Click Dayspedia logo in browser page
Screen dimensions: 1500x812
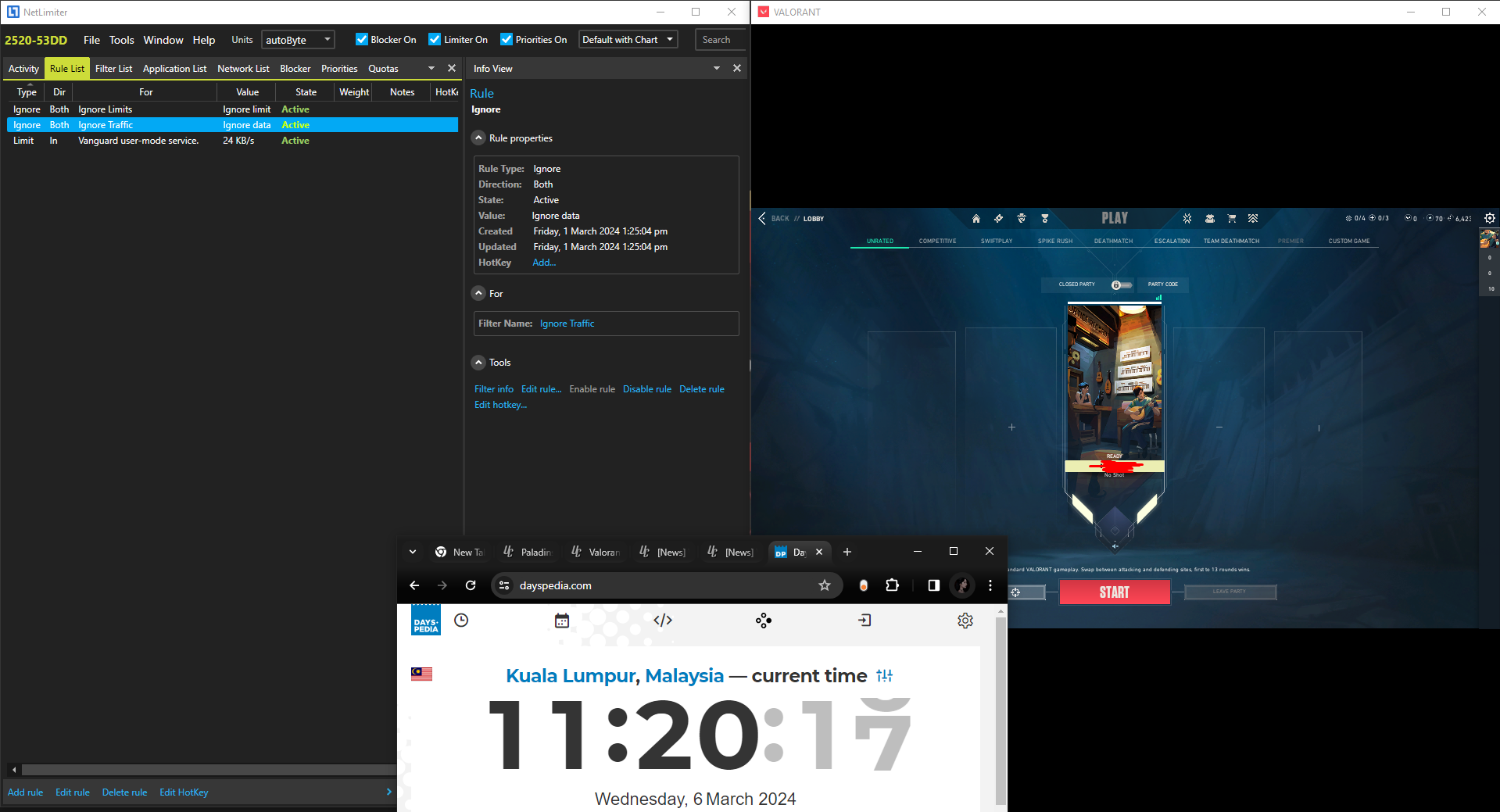tap(426, 621)
